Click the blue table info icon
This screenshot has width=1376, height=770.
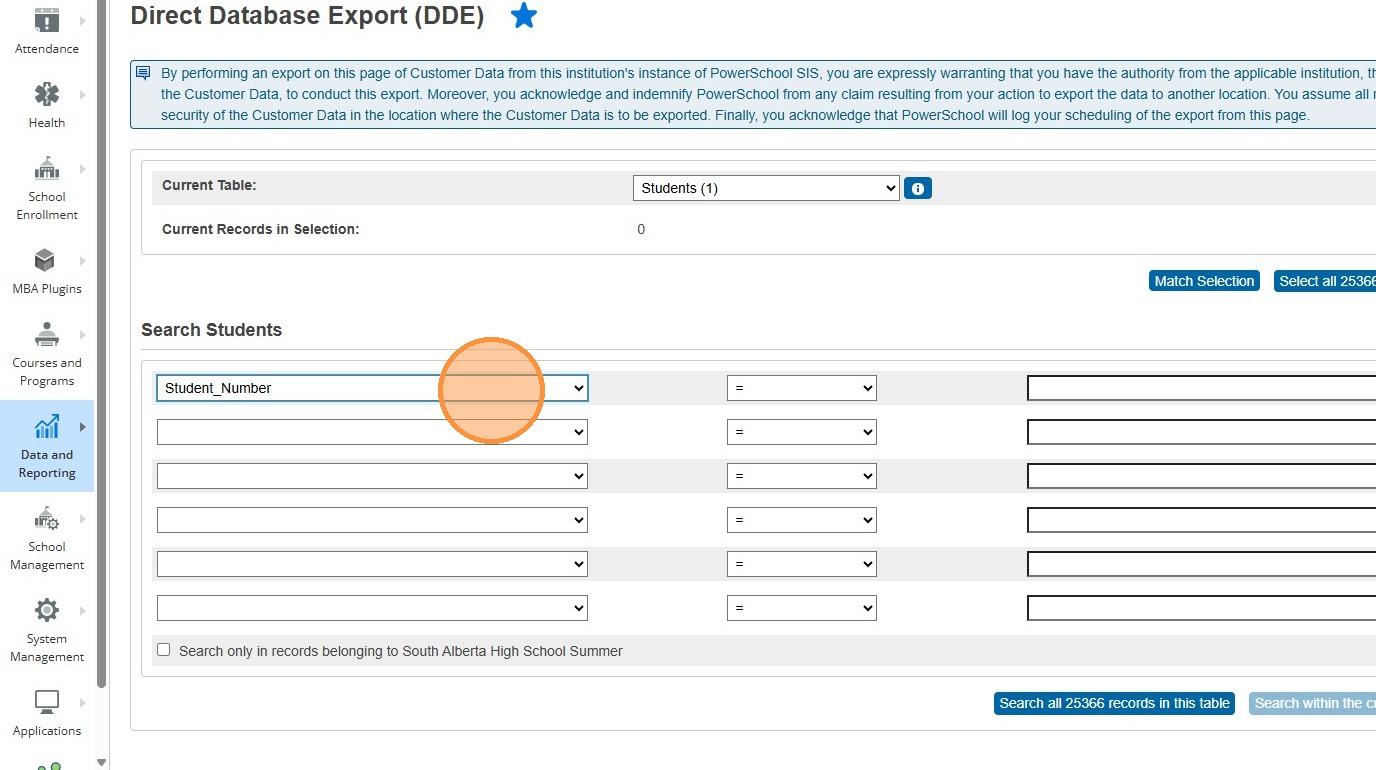click(x=918, y=188)
